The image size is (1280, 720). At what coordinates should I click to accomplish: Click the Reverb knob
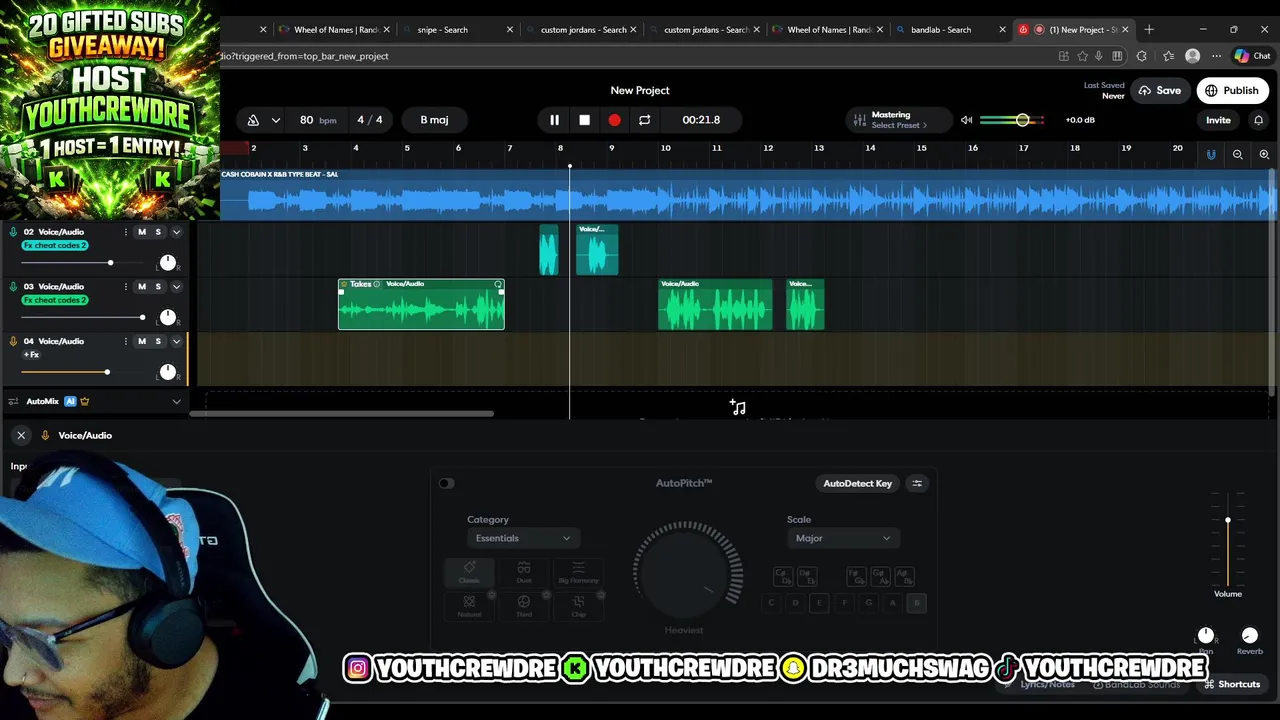point(1249,636)
